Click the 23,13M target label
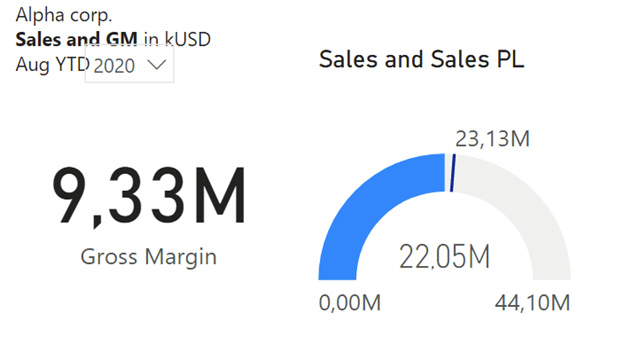624x360 pixels. 492,139
